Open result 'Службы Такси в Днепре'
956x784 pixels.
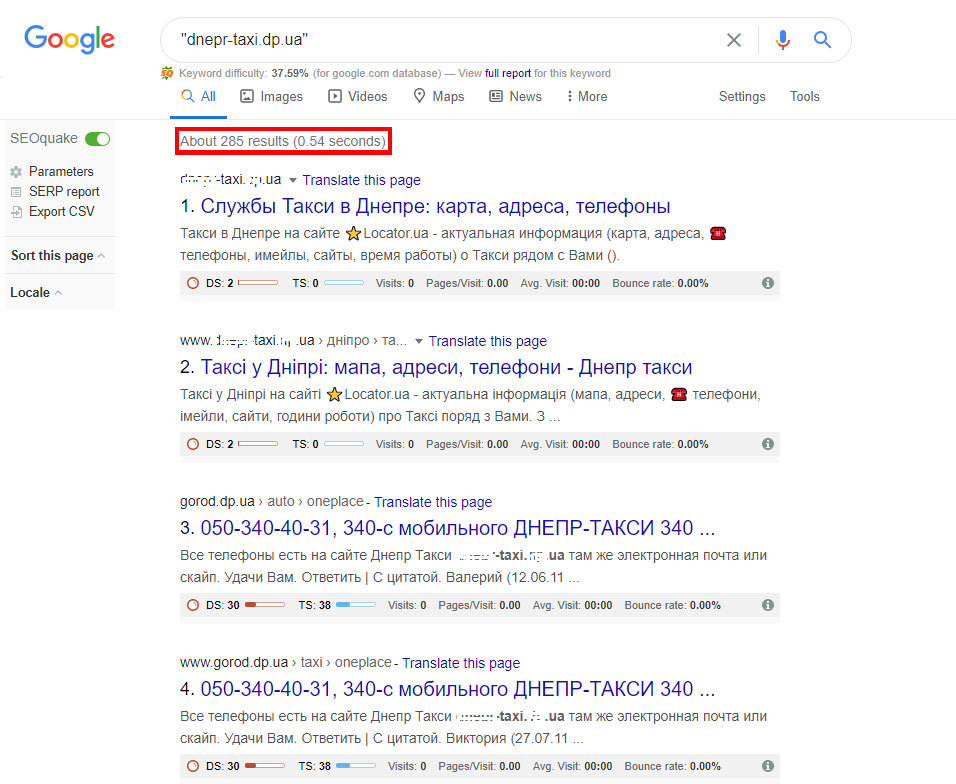435,207
